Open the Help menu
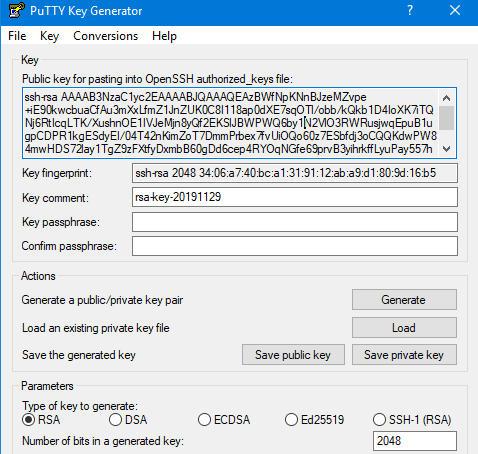The width and height of the screenshot is (478, 454). (x=164, y=36)
